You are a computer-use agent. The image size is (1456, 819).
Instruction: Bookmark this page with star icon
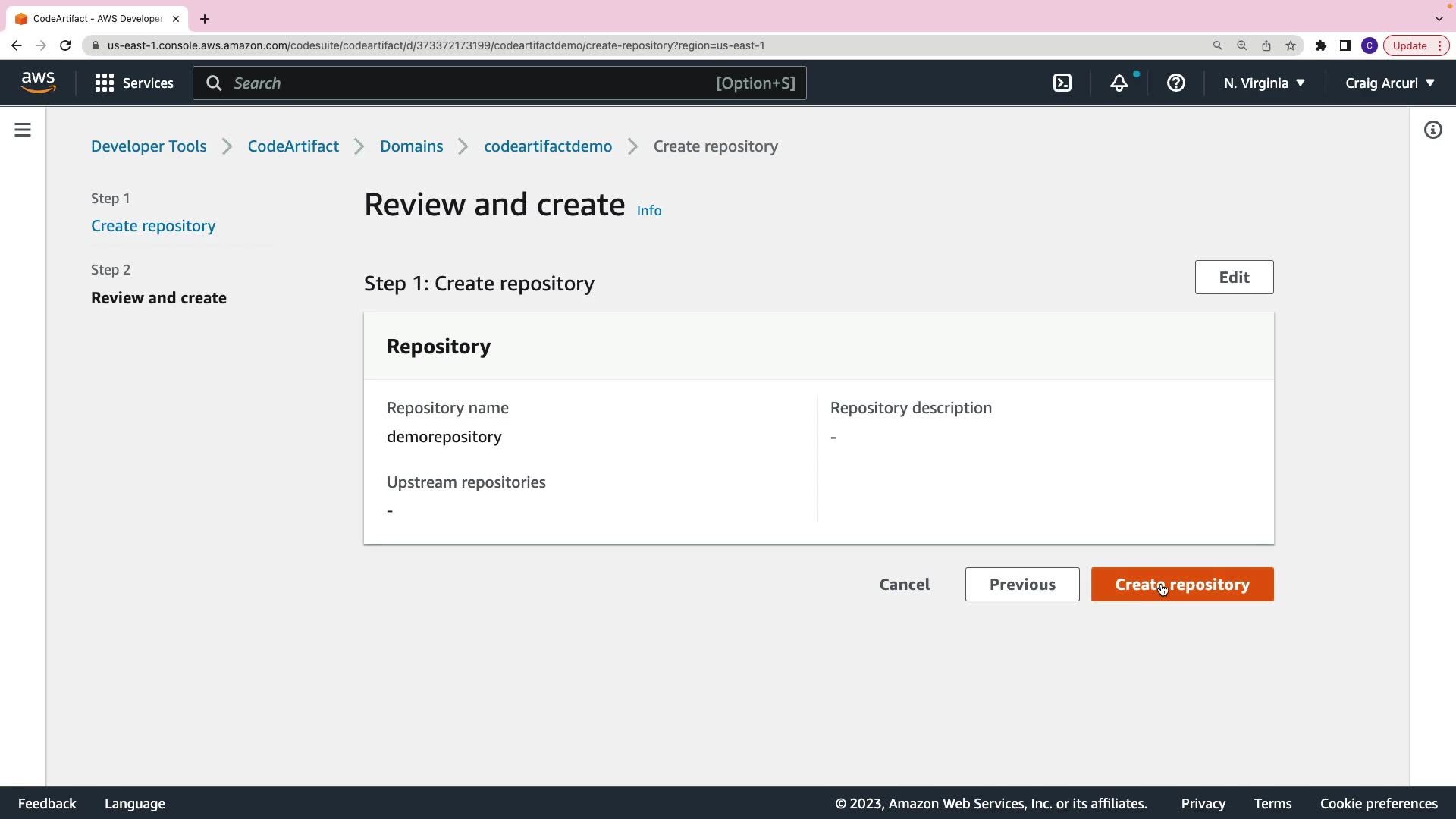click(1291, 45)
